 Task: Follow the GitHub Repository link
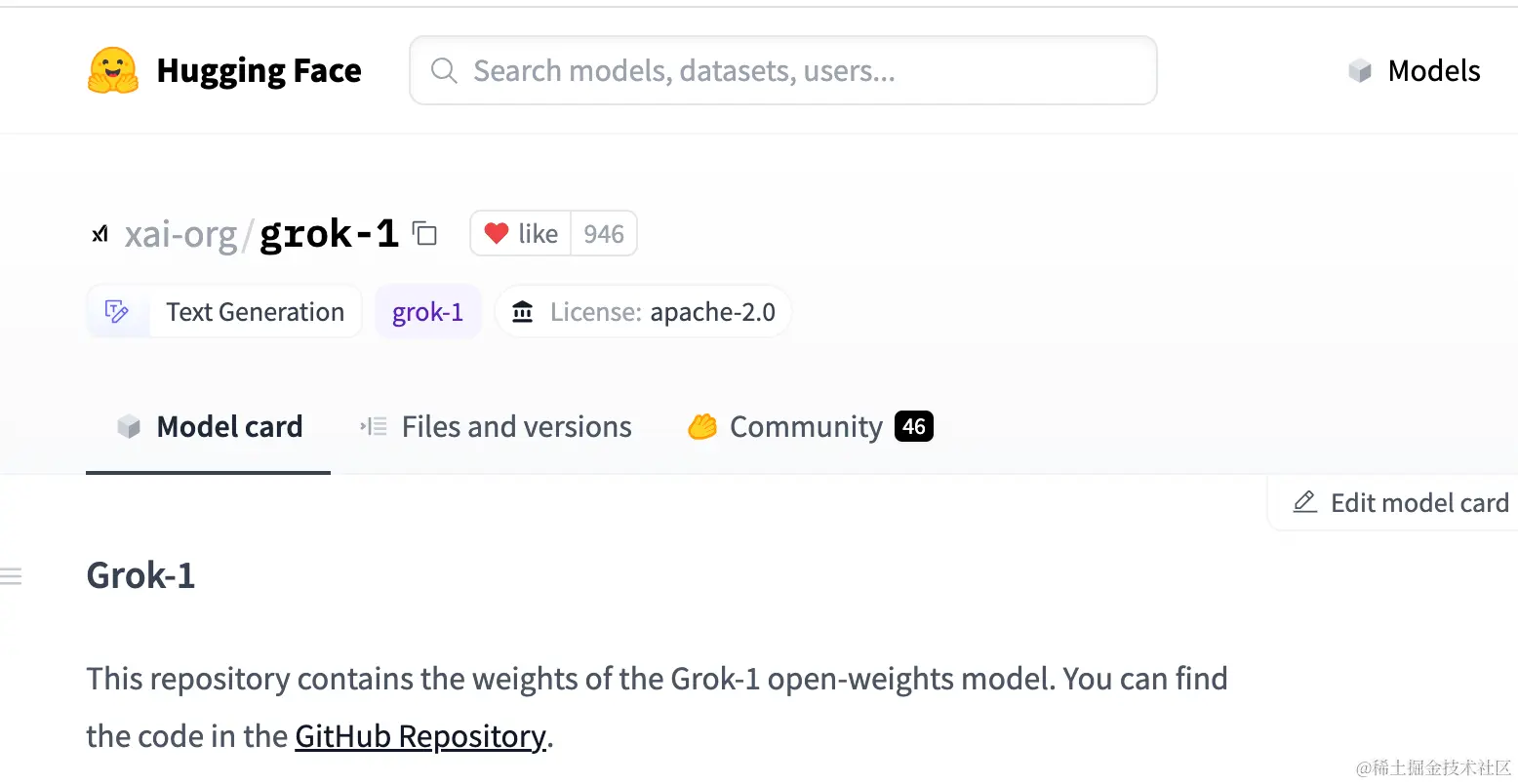419,736
